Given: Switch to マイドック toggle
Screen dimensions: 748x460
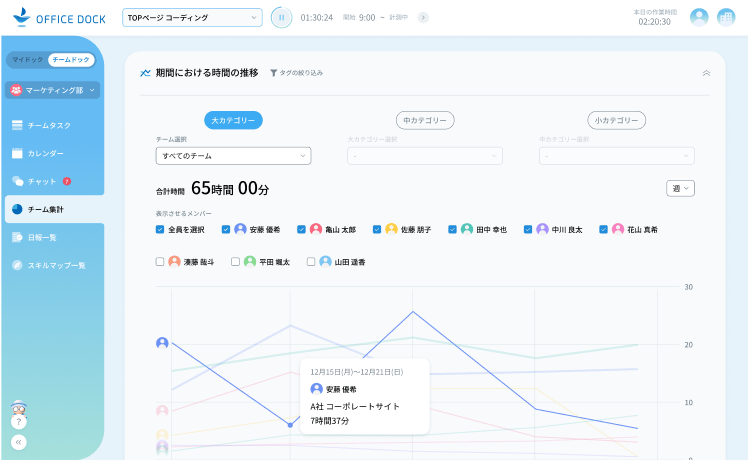Looking at the screenshot, I should coord(28,60).
